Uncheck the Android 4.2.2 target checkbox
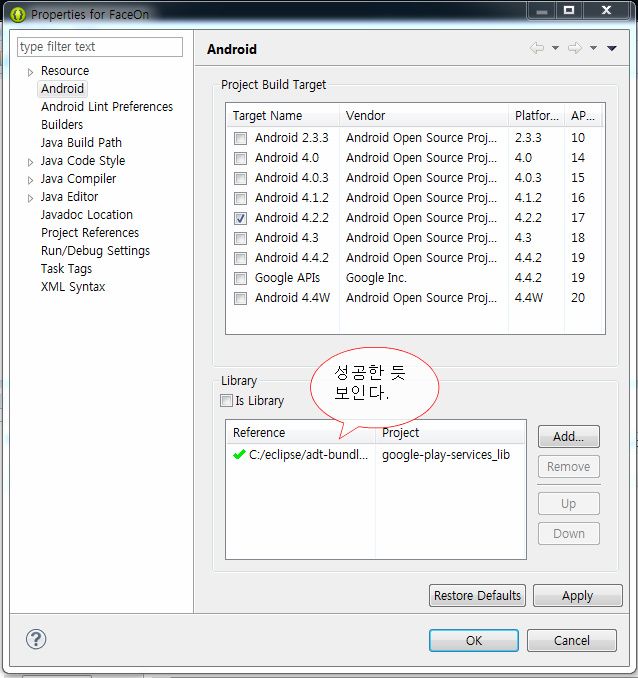The width and height of the screenshot is (638, 678). 240,218
